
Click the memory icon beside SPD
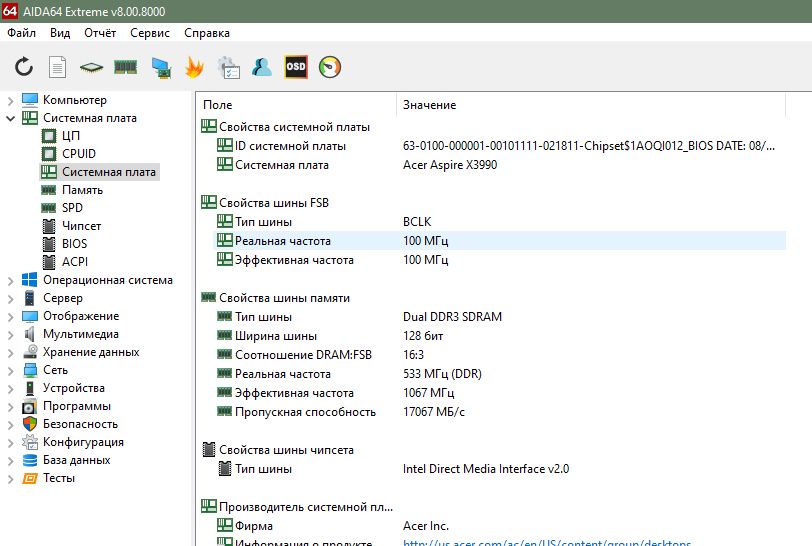click(48, 208)
